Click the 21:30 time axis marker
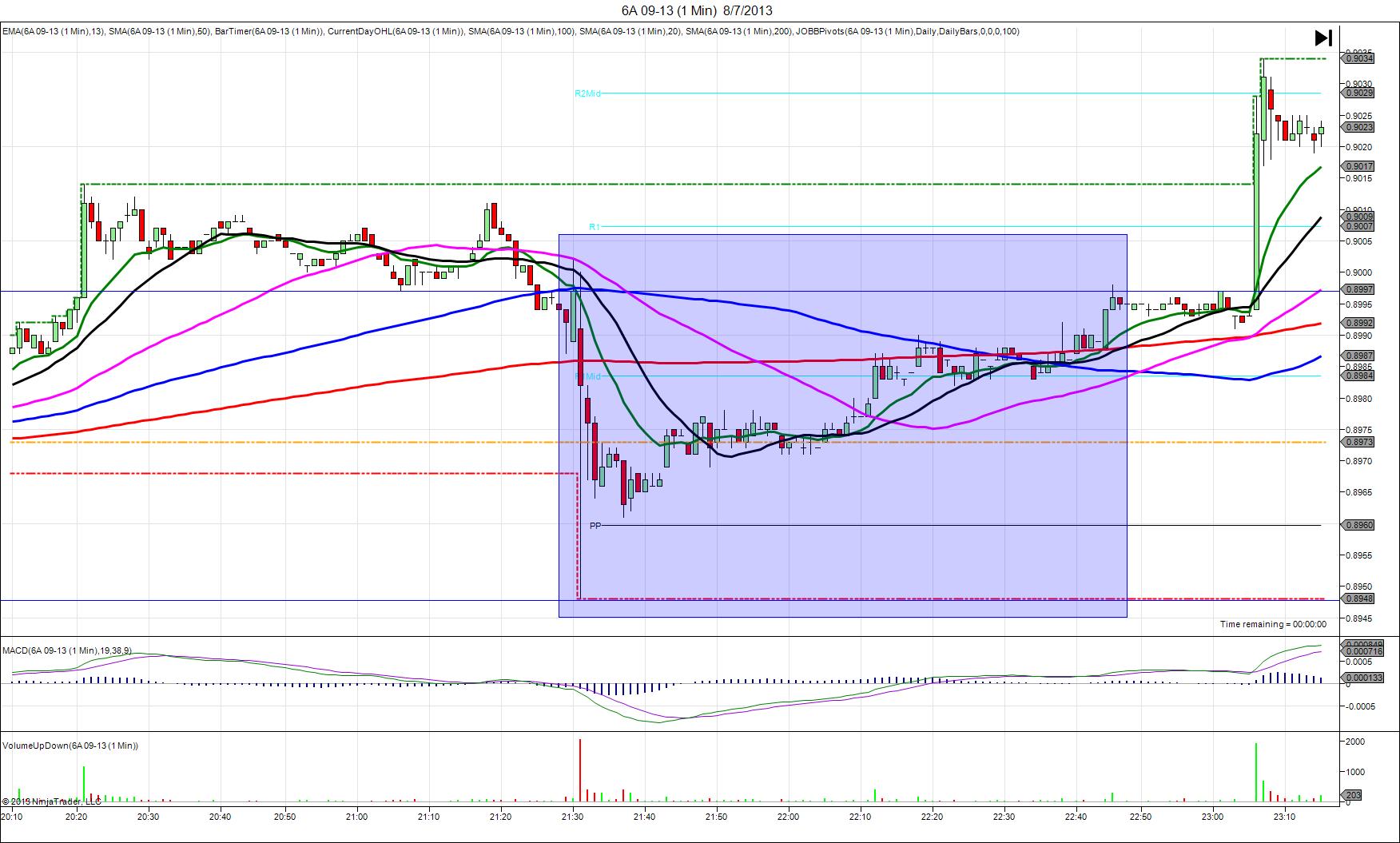The width and height of the screenshot is (1400, 843). click(572, 817)
